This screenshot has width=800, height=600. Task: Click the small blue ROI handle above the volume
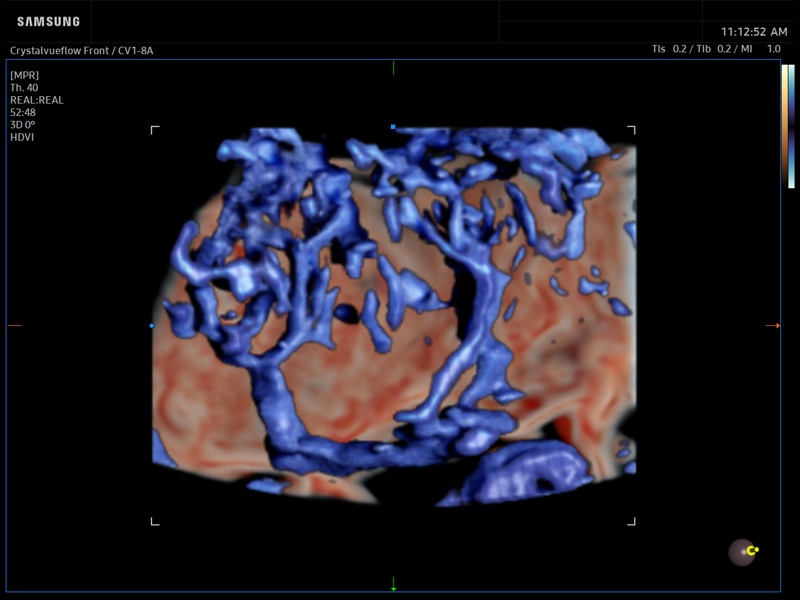point(392,128)
